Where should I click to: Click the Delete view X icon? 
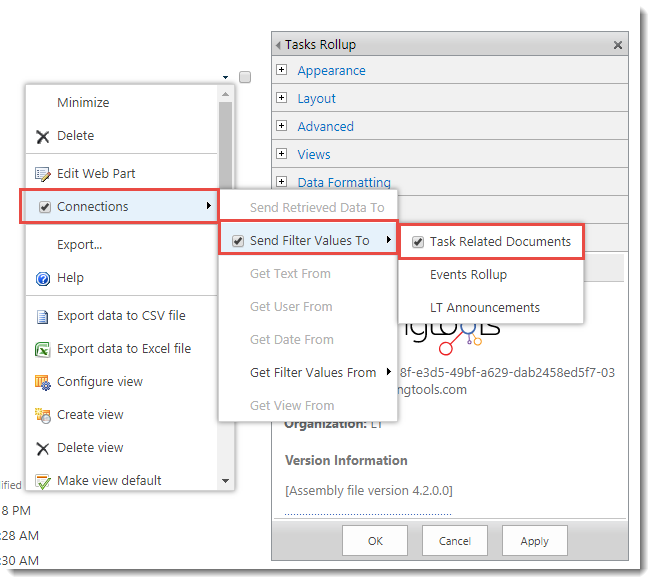coord(43,449)
